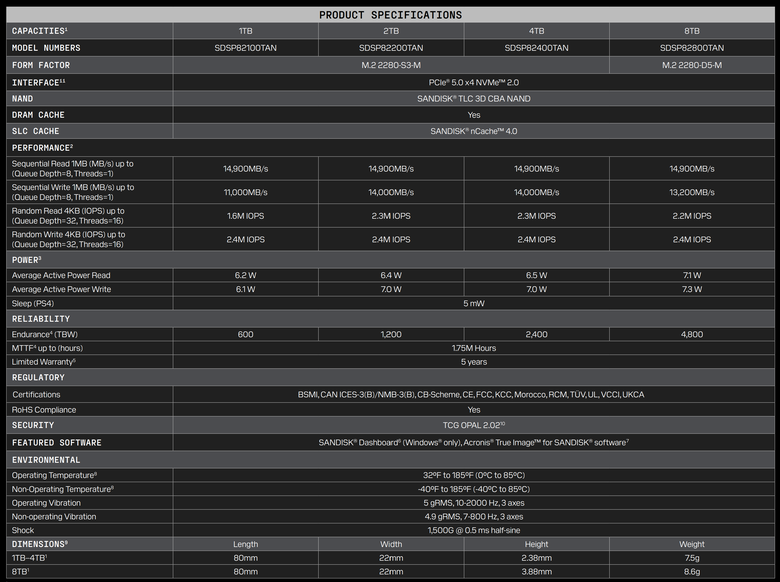Click model number SDSP82400TAN

(x=536, y=48)
